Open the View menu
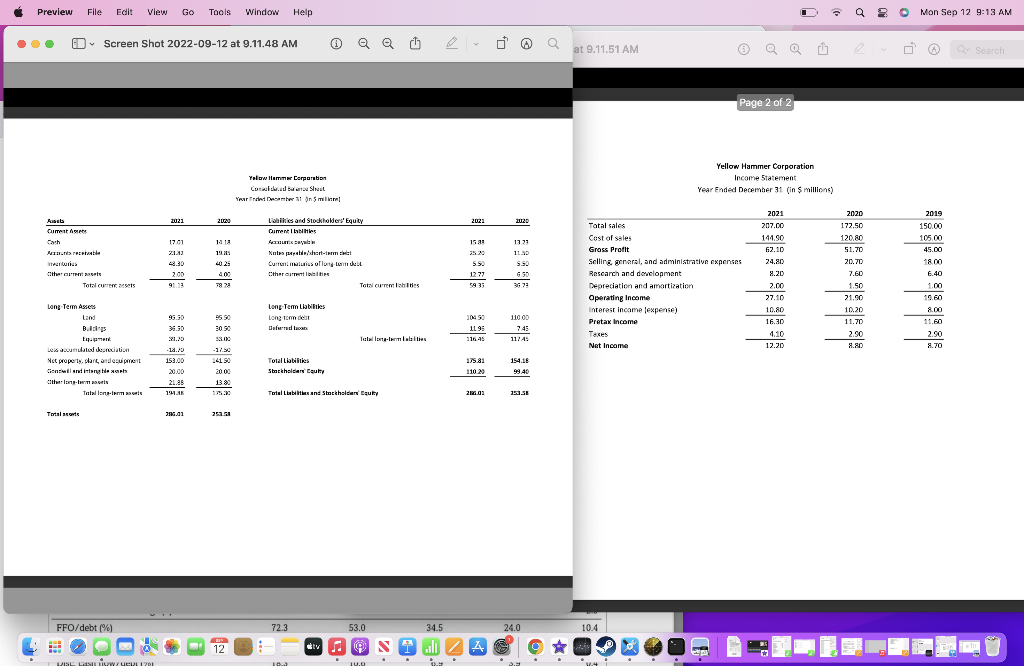The width and height of the screenshot is (1024, 666). tap(157, 12)
